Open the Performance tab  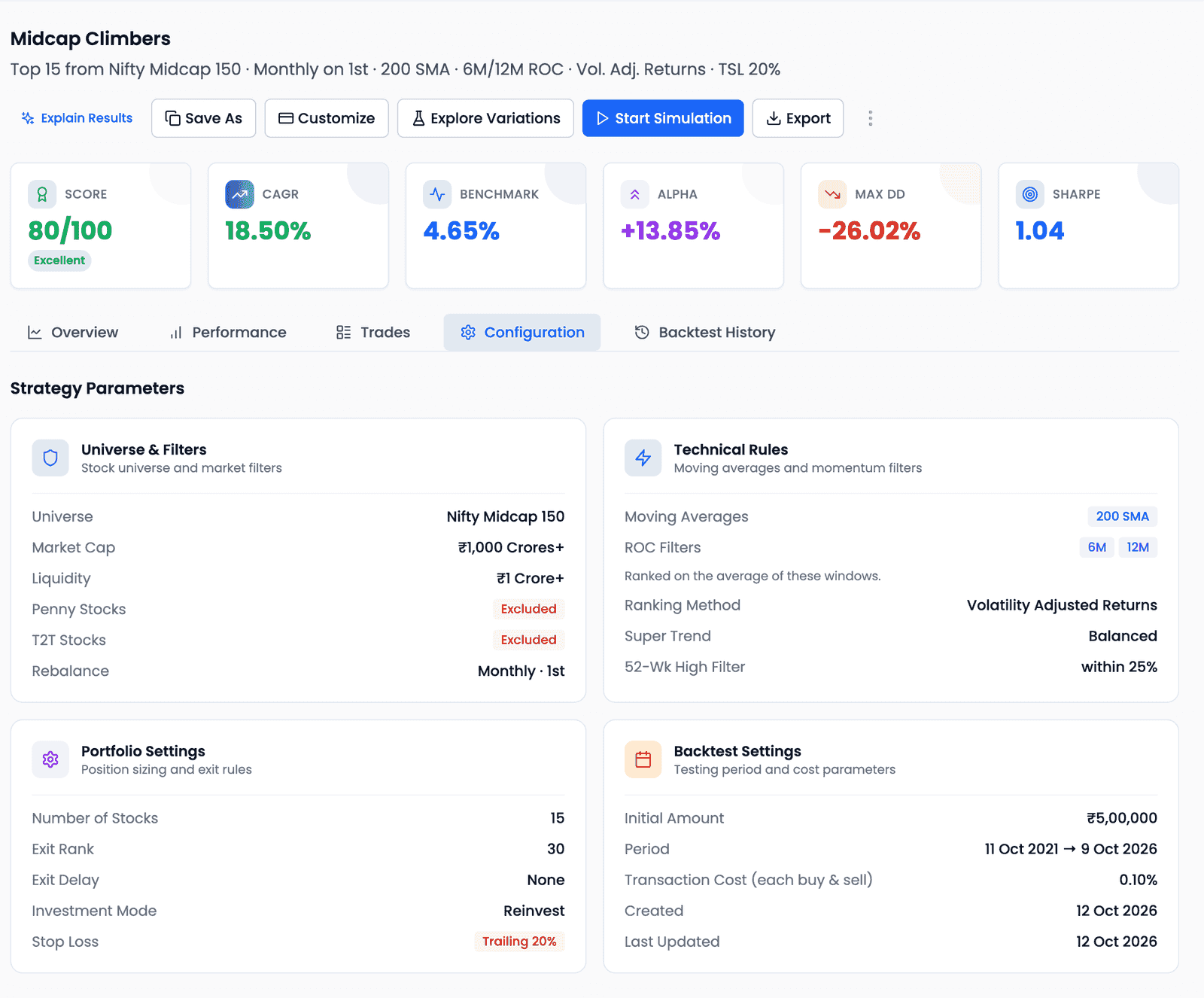point(228,332)
